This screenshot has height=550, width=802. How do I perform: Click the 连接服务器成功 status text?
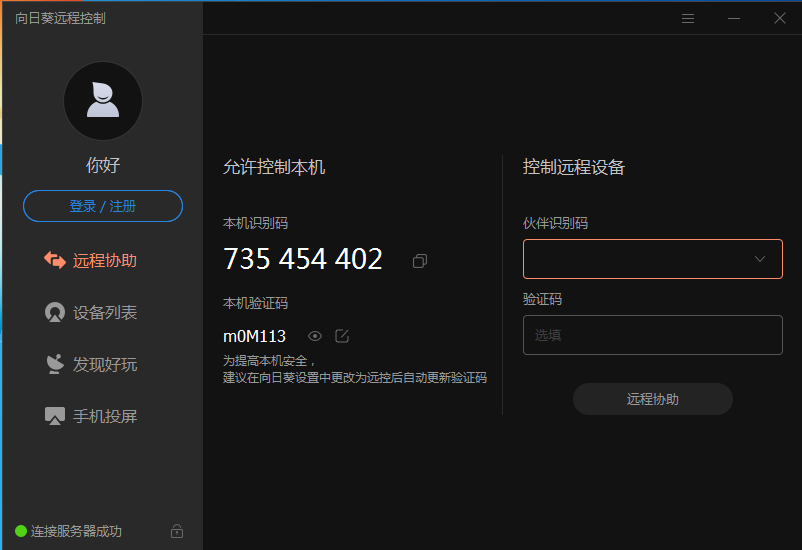[76, 531]
